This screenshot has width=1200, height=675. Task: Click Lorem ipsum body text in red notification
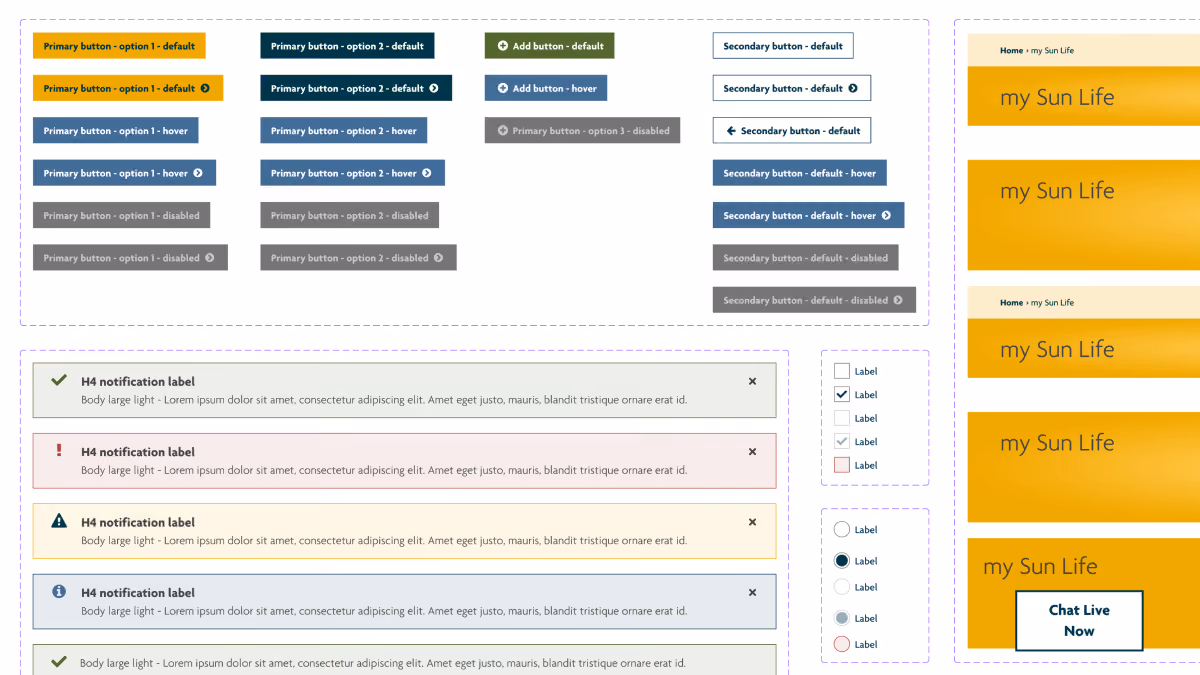pos(384,470)
